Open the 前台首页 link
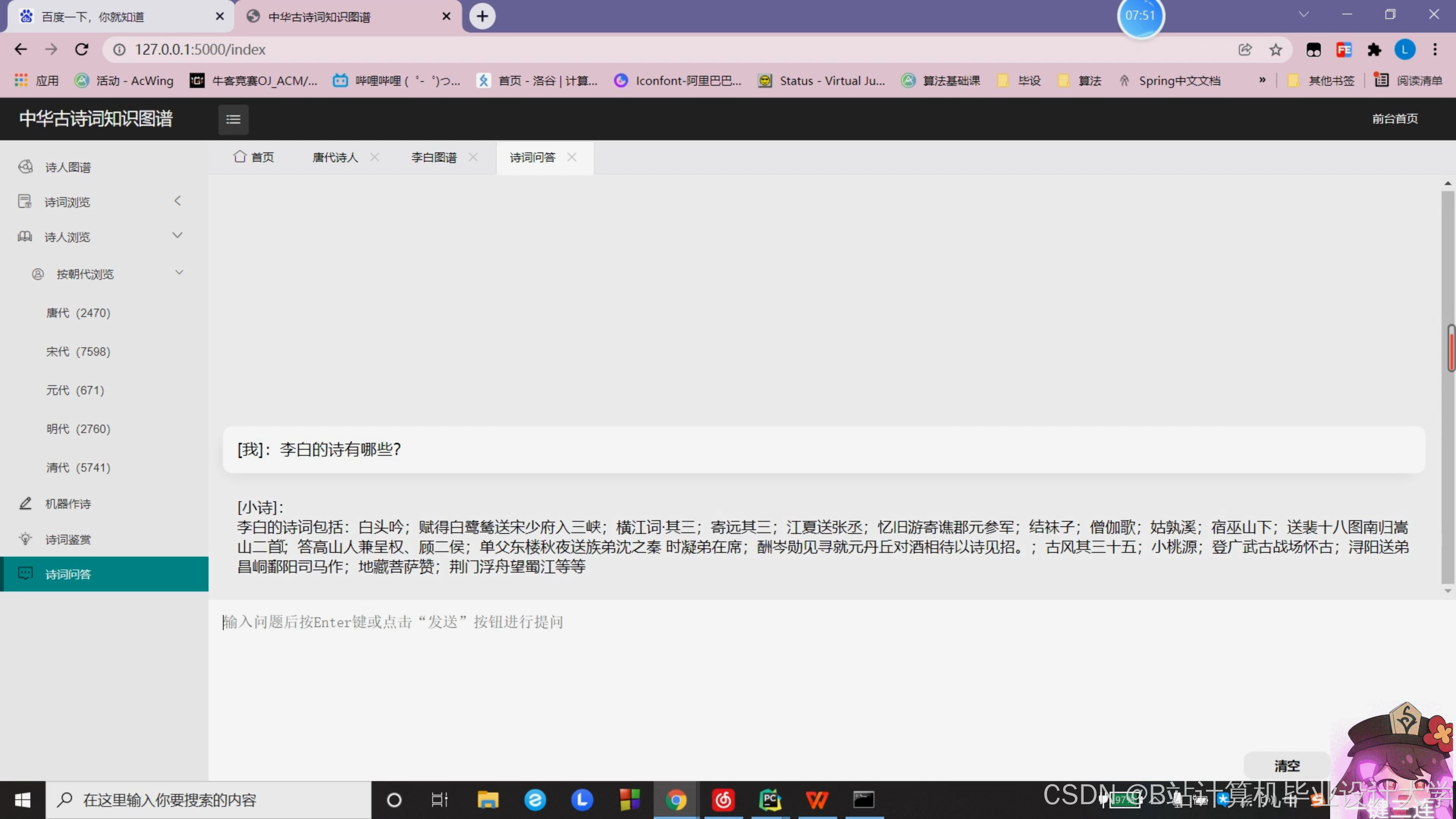The width and height of the screenshot is (1456, 819). pyautogui.click(x=1395, y=119)
